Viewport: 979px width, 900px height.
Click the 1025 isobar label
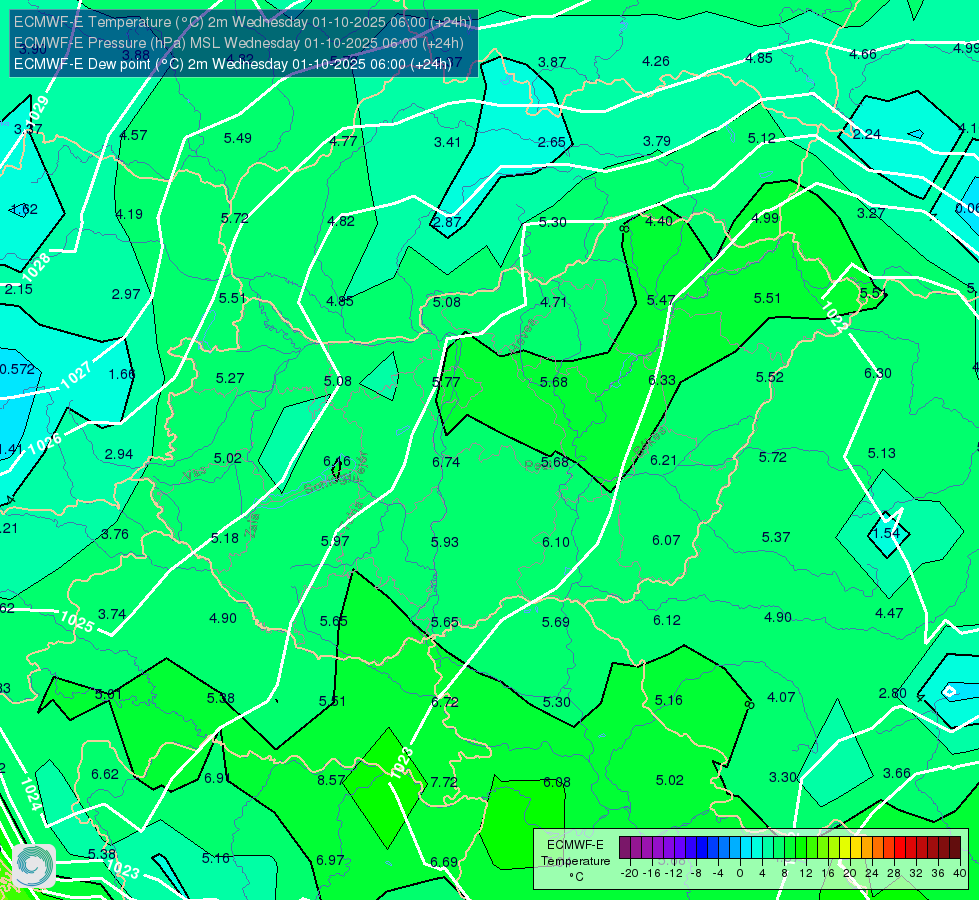(x=77, y=622)
